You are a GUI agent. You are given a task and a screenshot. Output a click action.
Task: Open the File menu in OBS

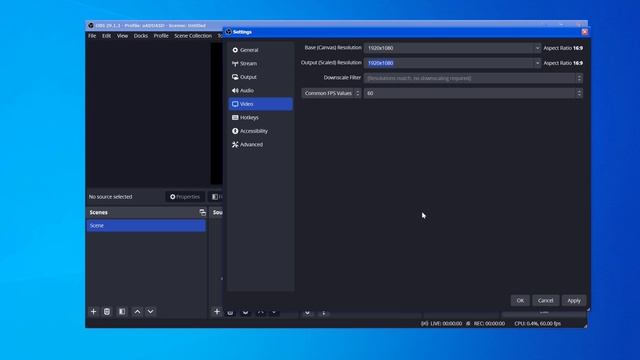click(92, 36)
